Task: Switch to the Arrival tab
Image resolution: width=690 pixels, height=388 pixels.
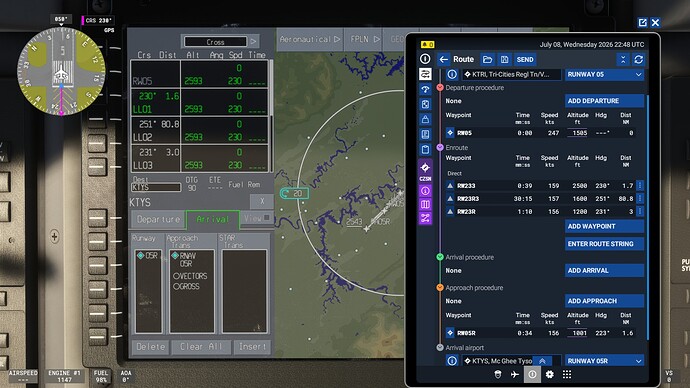Action: point(213,219)
